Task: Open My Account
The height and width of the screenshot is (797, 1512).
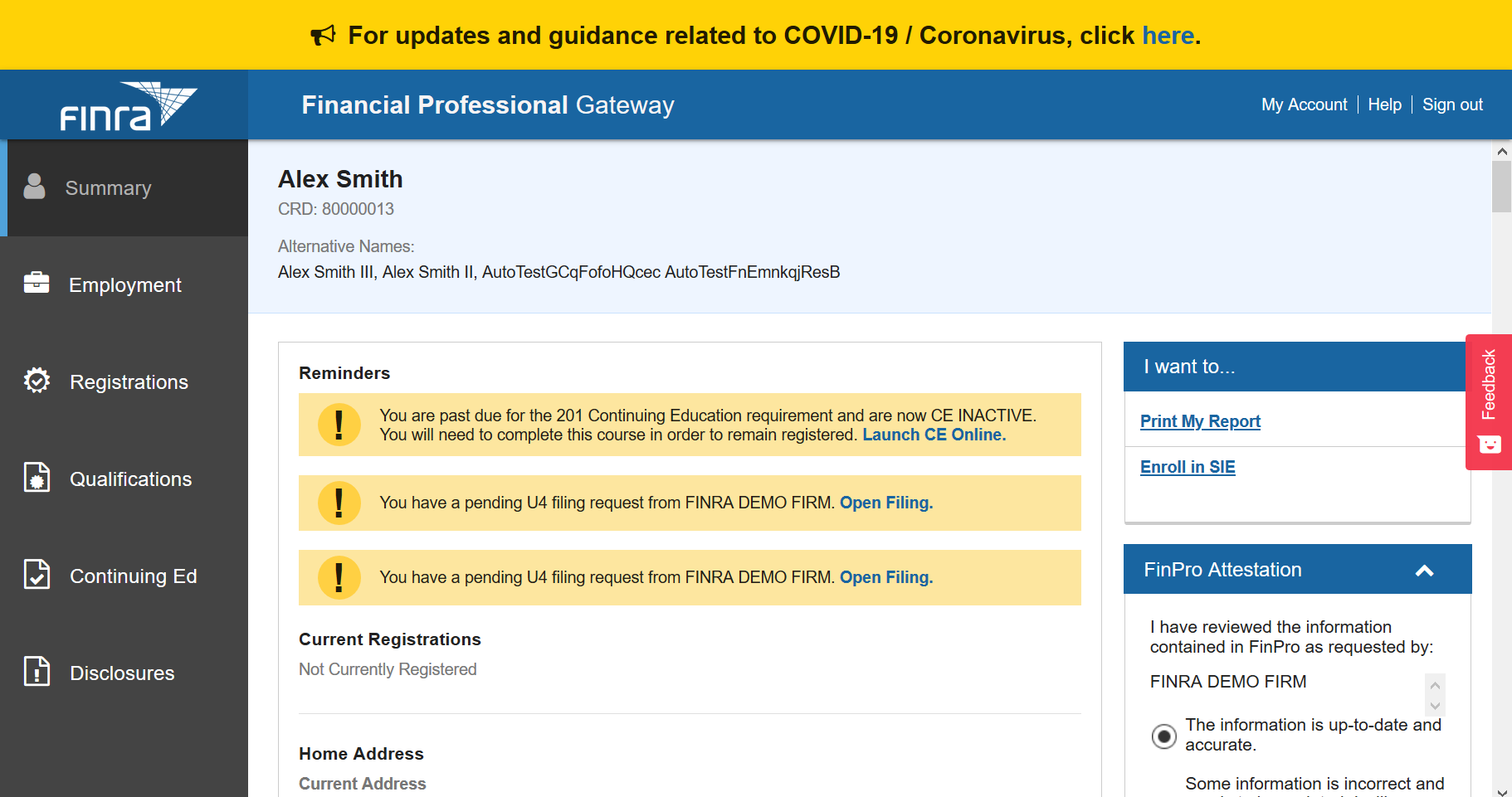Action: 1304,104
